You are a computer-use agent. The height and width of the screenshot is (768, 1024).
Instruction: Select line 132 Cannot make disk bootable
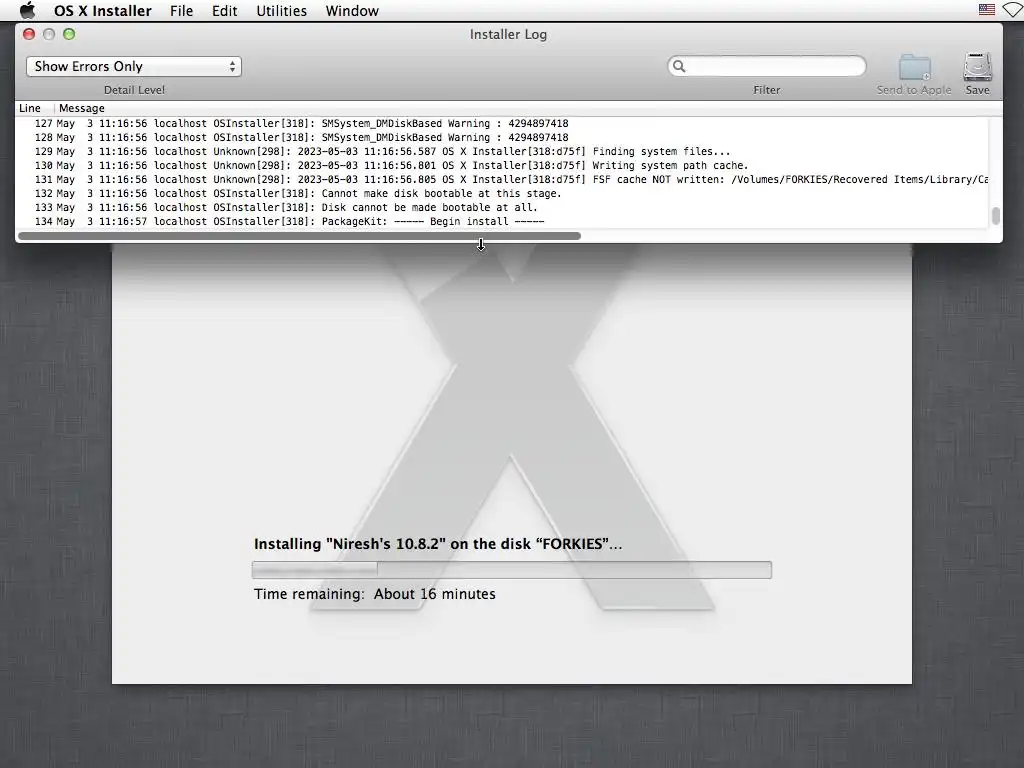(502, 193)
